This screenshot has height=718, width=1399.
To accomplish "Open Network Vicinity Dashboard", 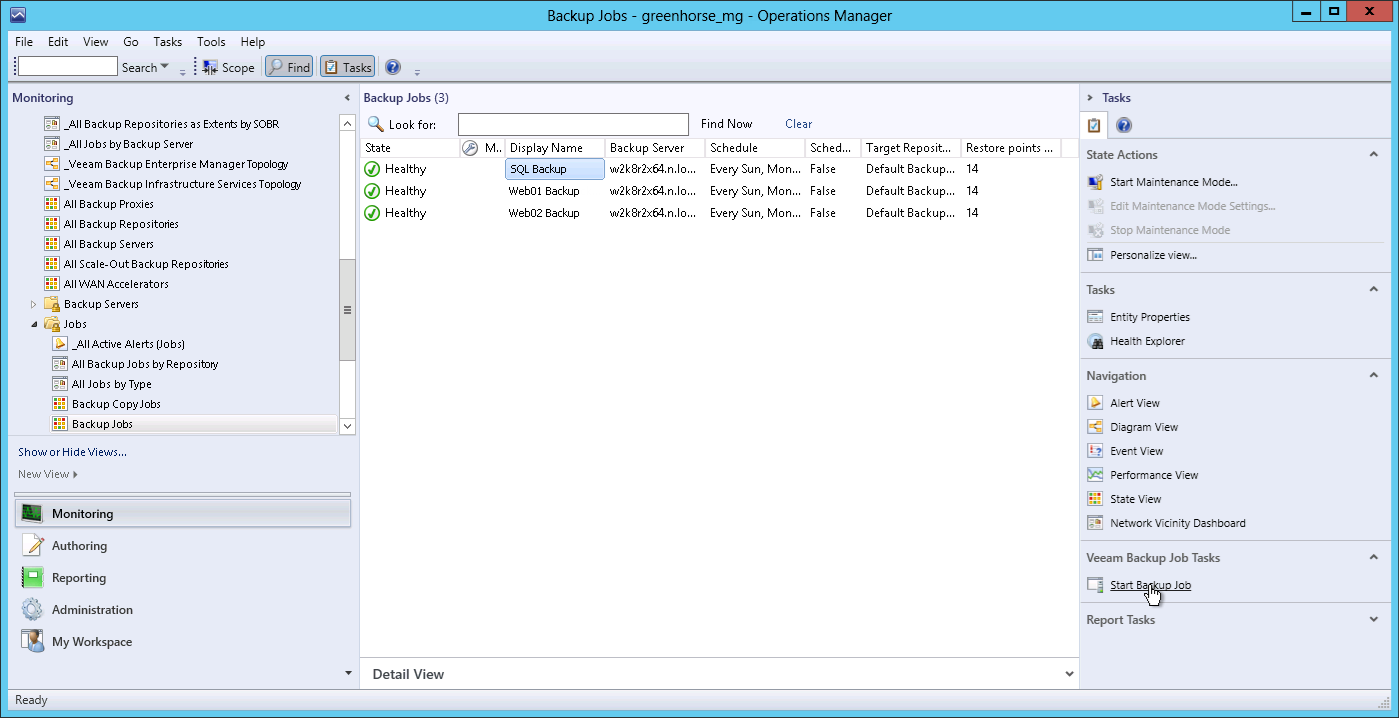I will (1178, 523).
